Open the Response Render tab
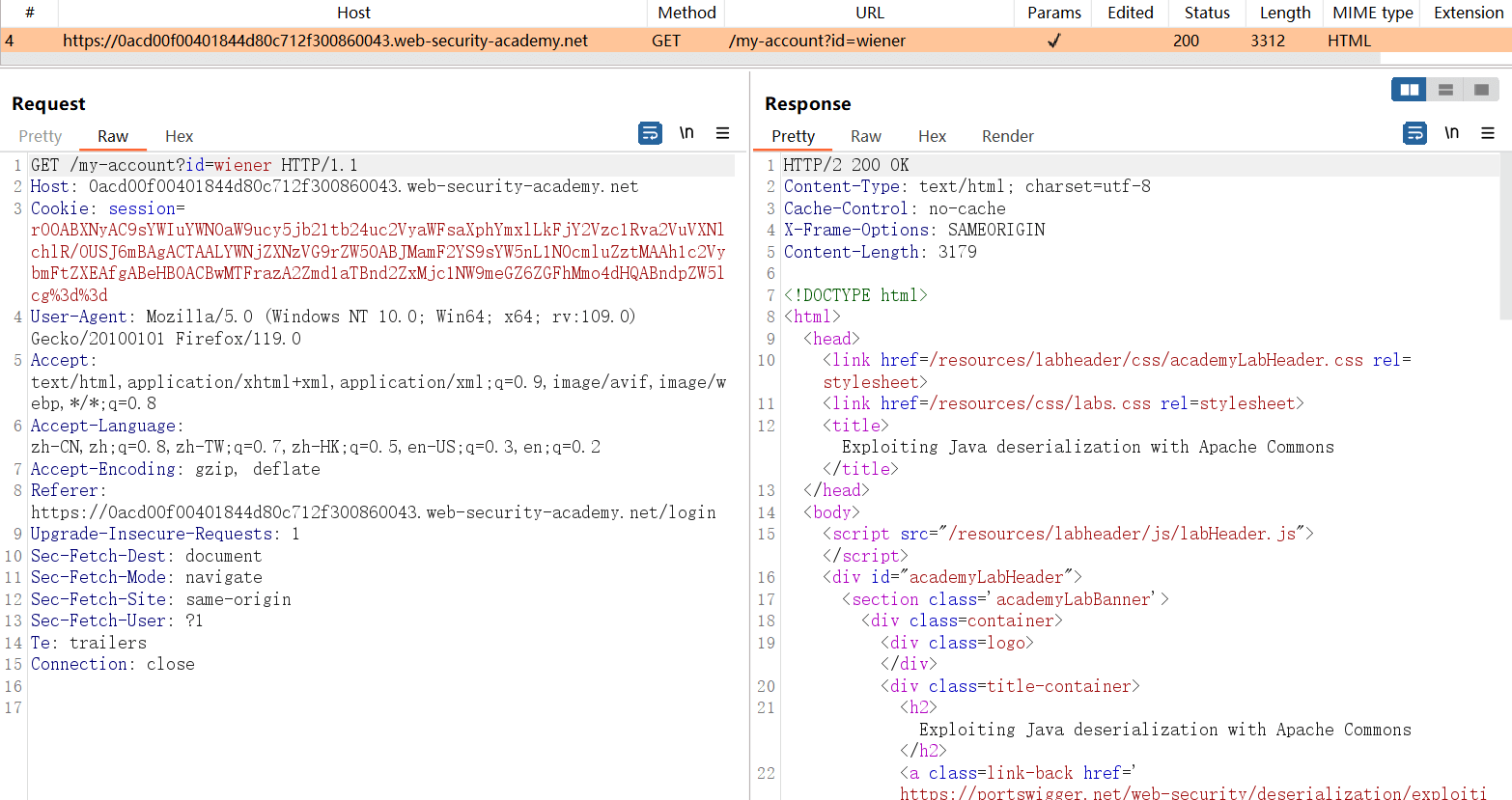Viewport: 1512px width, 800px height. [x=1007, y=136]
